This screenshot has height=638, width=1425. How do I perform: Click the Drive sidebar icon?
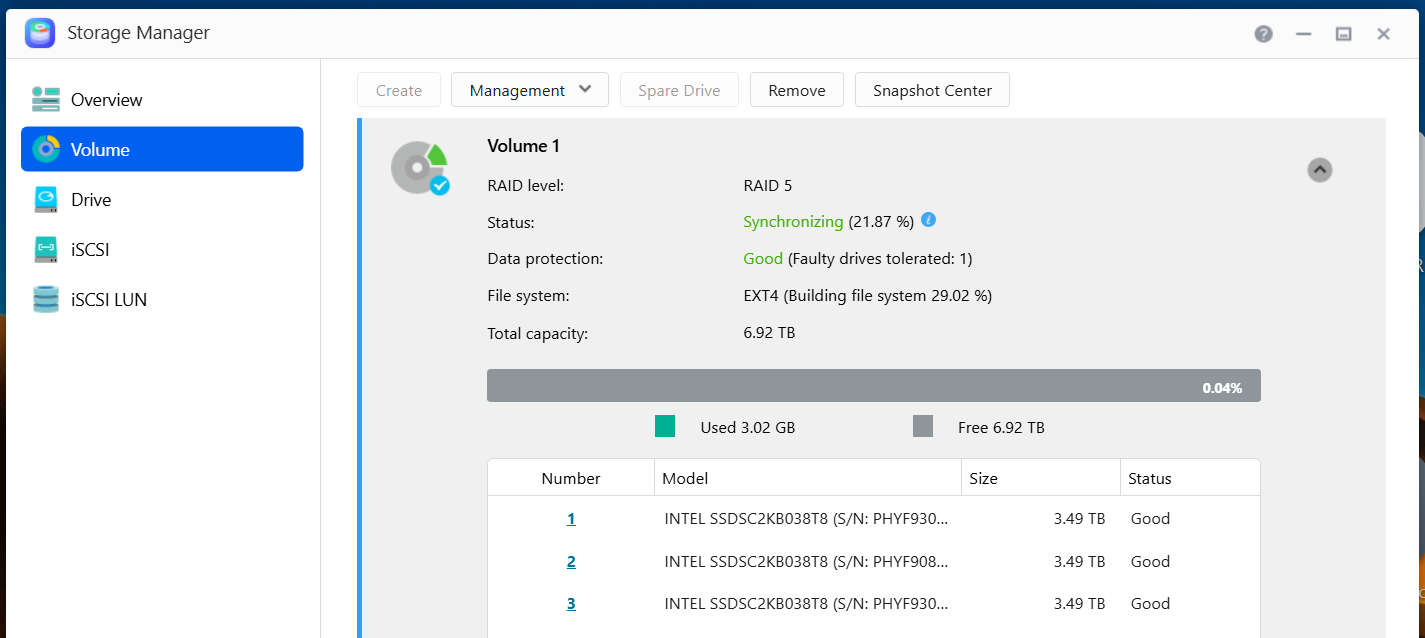[x=46, y=200]
